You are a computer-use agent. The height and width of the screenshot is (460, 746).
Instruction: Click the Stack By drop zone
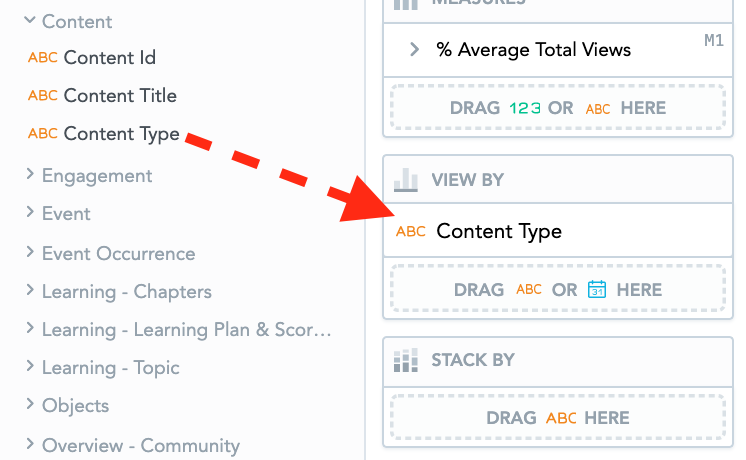558,418
